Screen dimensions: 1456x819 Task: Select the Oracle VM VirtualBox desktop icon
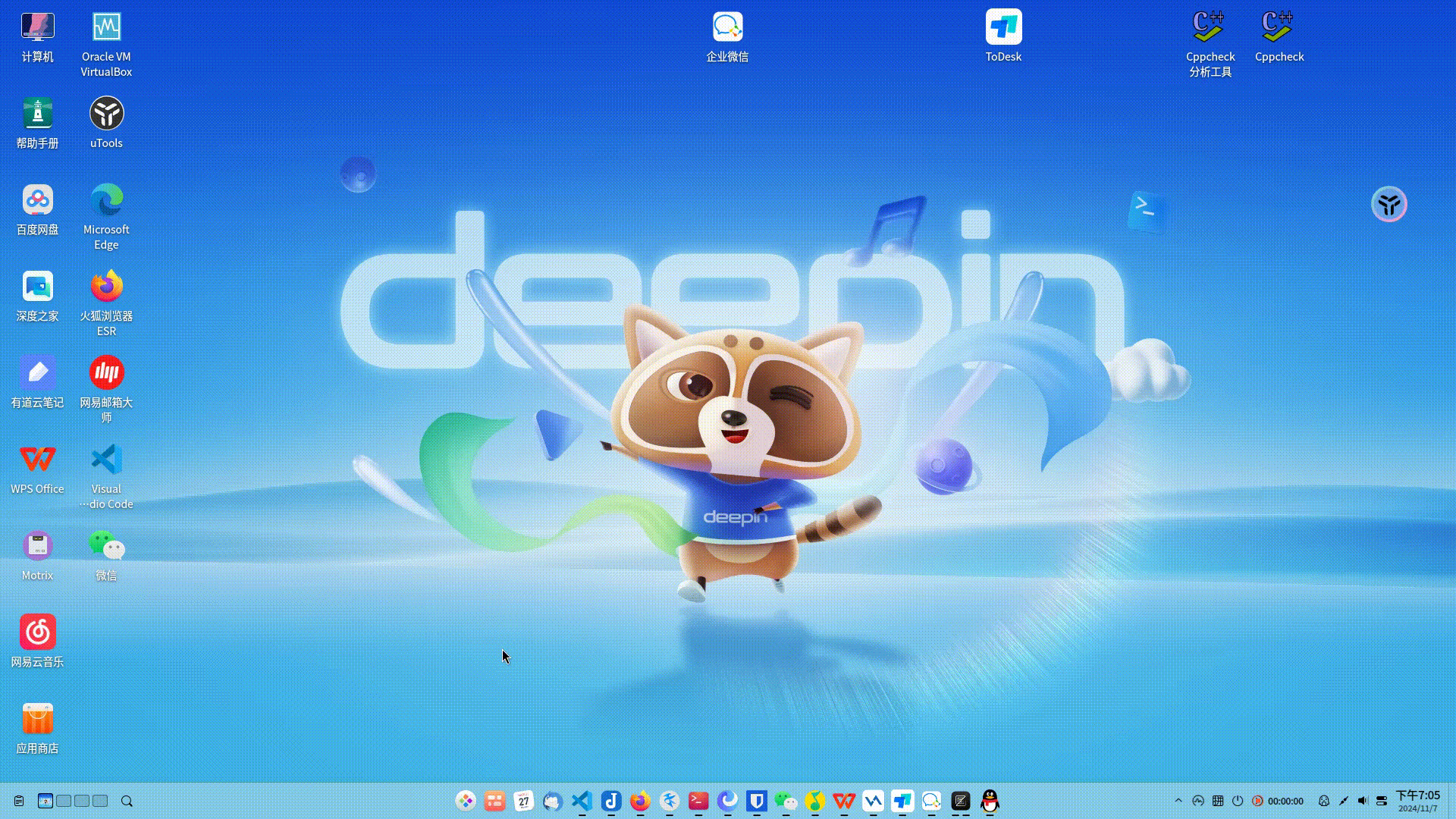point(106,44)
